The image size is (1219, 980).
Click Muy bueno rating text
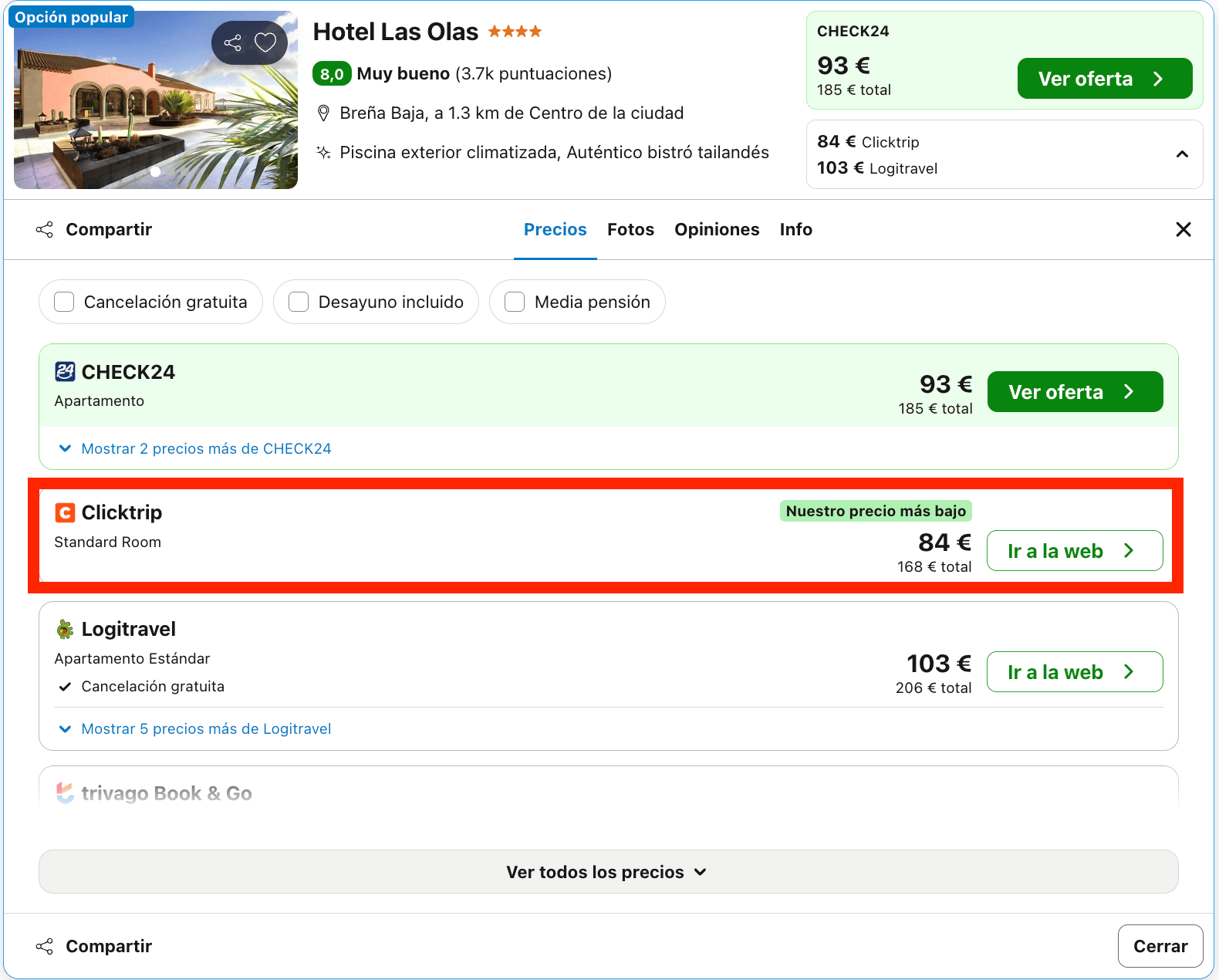click(x=403, y=74)
